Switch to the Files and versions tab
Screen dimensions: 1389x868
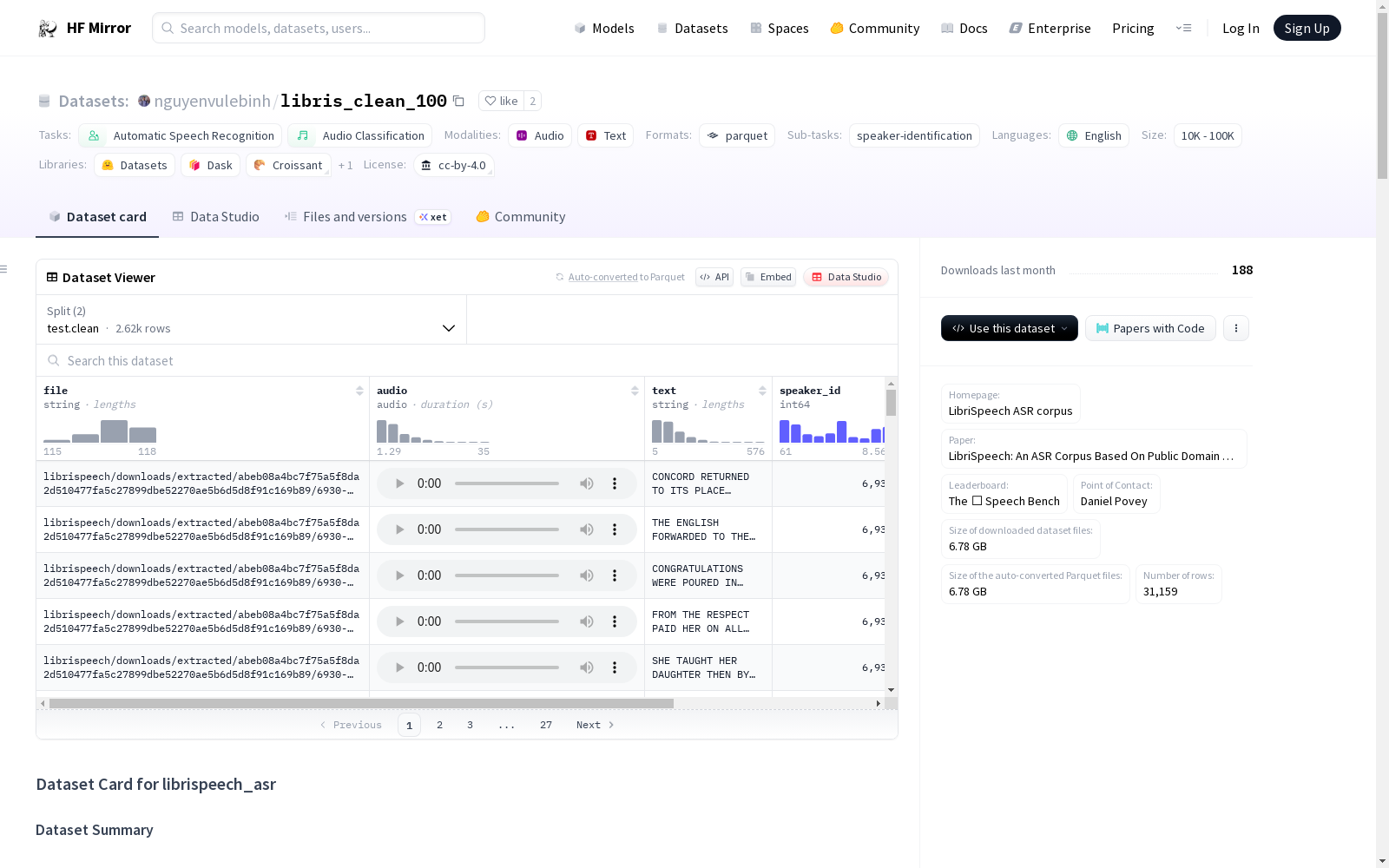coord(354,217)
